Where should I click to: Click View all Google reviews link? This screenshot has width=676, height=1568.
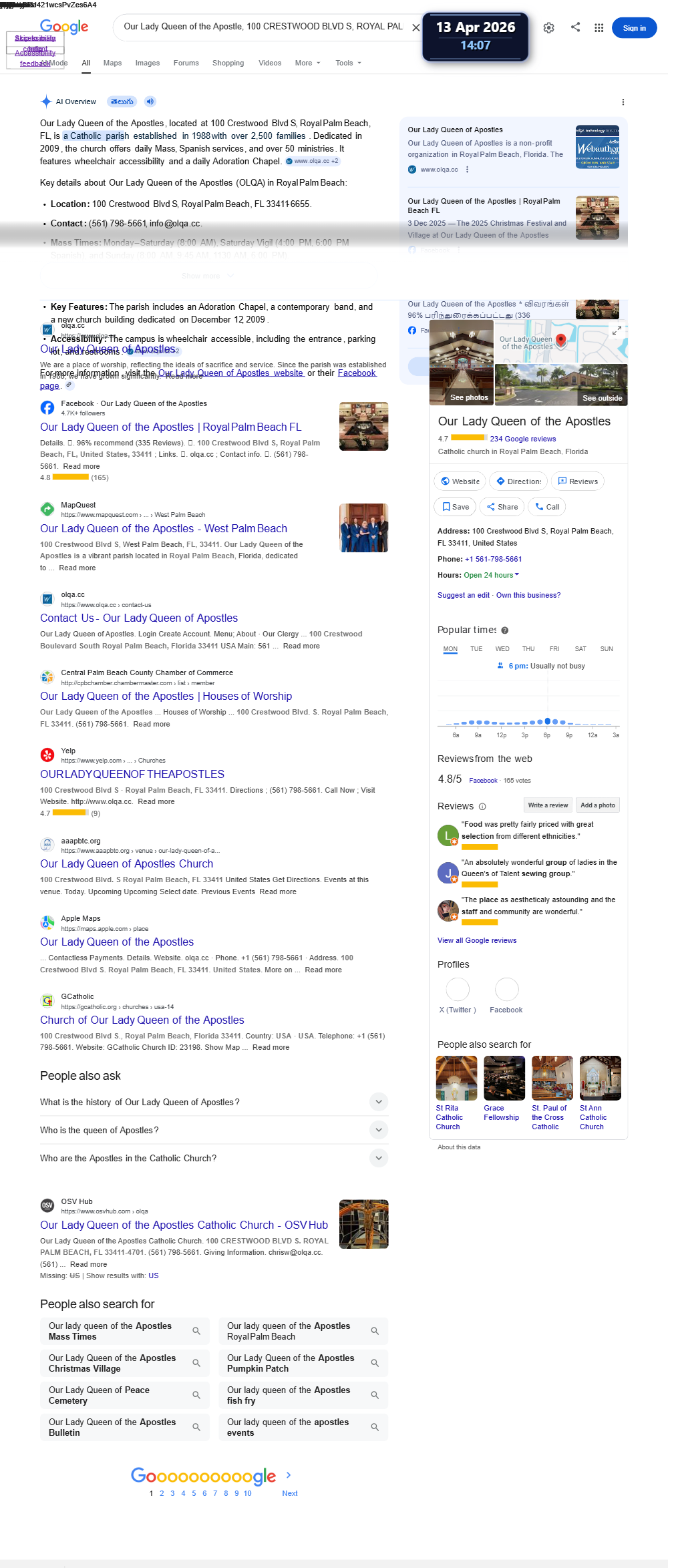click(x=477, y=941)
